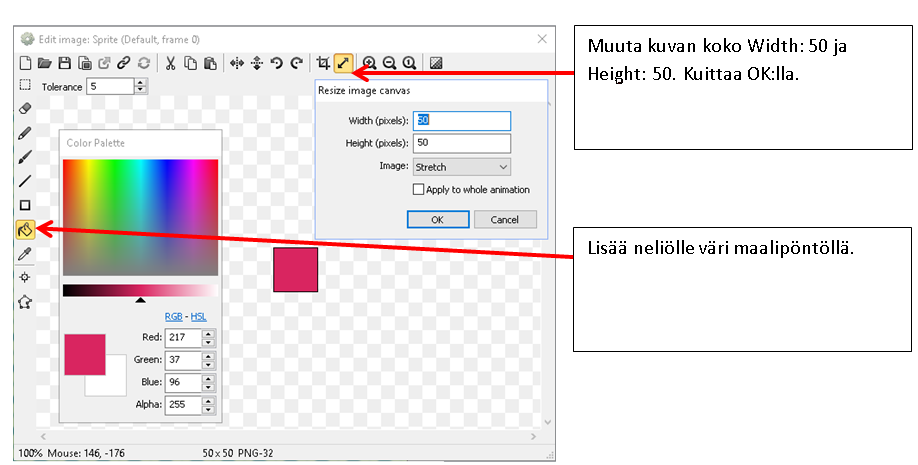Click the primary pink color swatch
Image resolution: width=918 pixels, height=465 pixels.
(x=84, y=354)
